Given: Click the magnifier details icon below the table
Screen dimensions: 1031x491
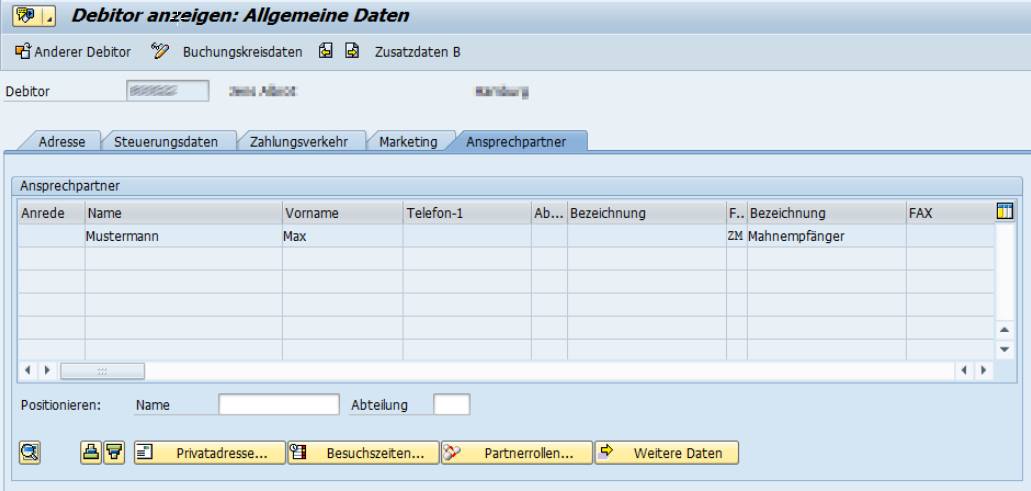Looking at the screenshot, I should point(31,453).
